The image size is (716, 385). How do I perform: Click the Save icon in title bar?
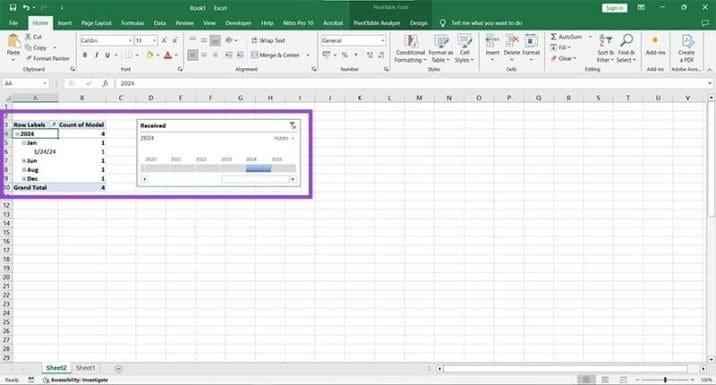[12, 8]
